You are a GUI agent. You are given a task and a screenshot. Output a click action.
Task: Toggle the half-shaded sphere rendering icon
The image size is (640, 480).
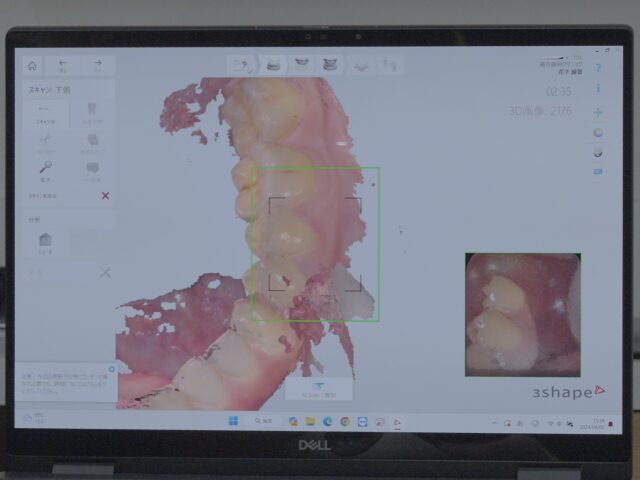[598, 153]
